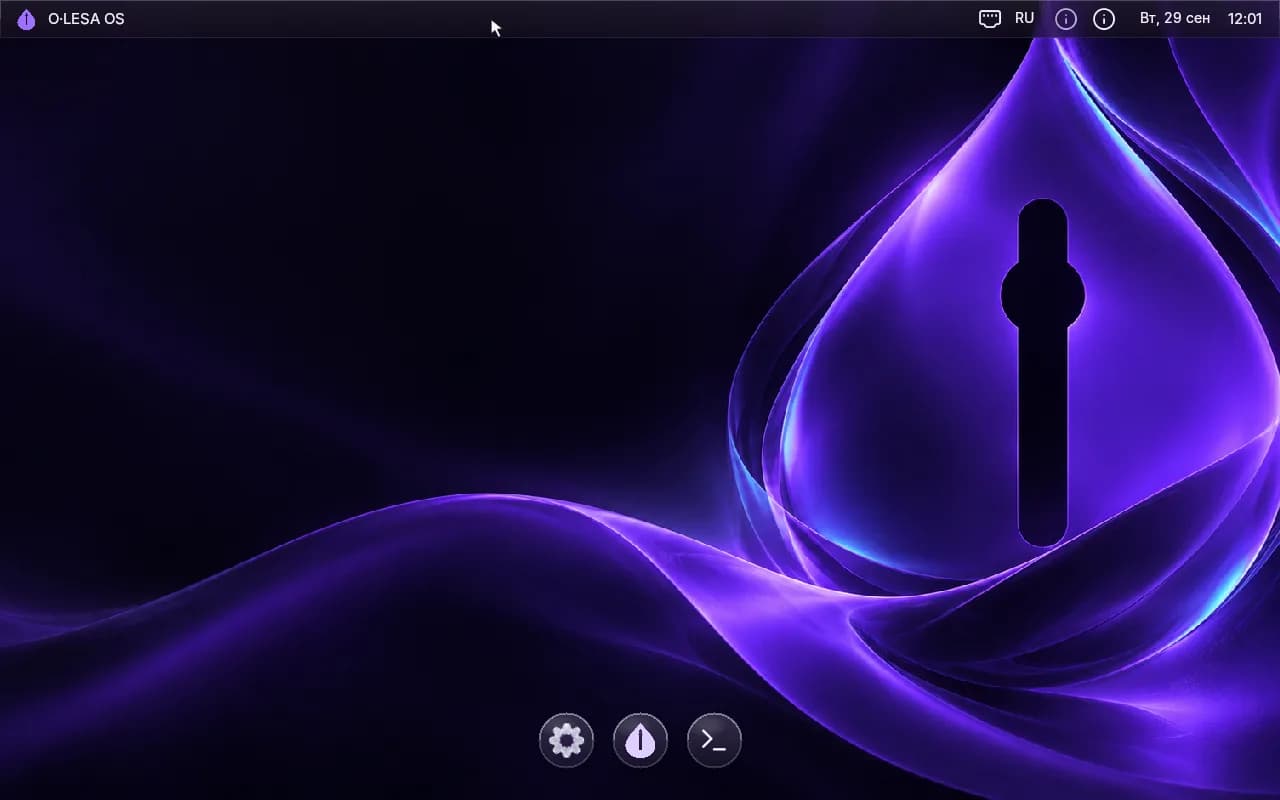Click the purple droplet logo in the top bar
Image resolution: width=1280 pixels, height=800 pixels.
[x=26, y=19]
